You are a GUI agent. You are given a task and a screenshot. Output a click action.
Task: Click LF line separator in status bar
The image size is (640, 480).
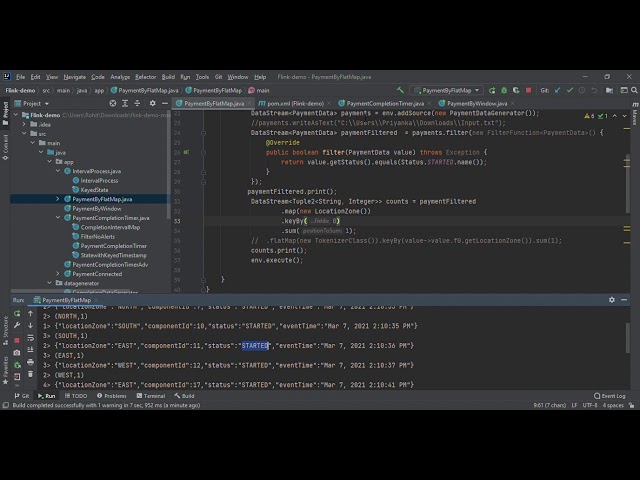[x=574, y=405]
